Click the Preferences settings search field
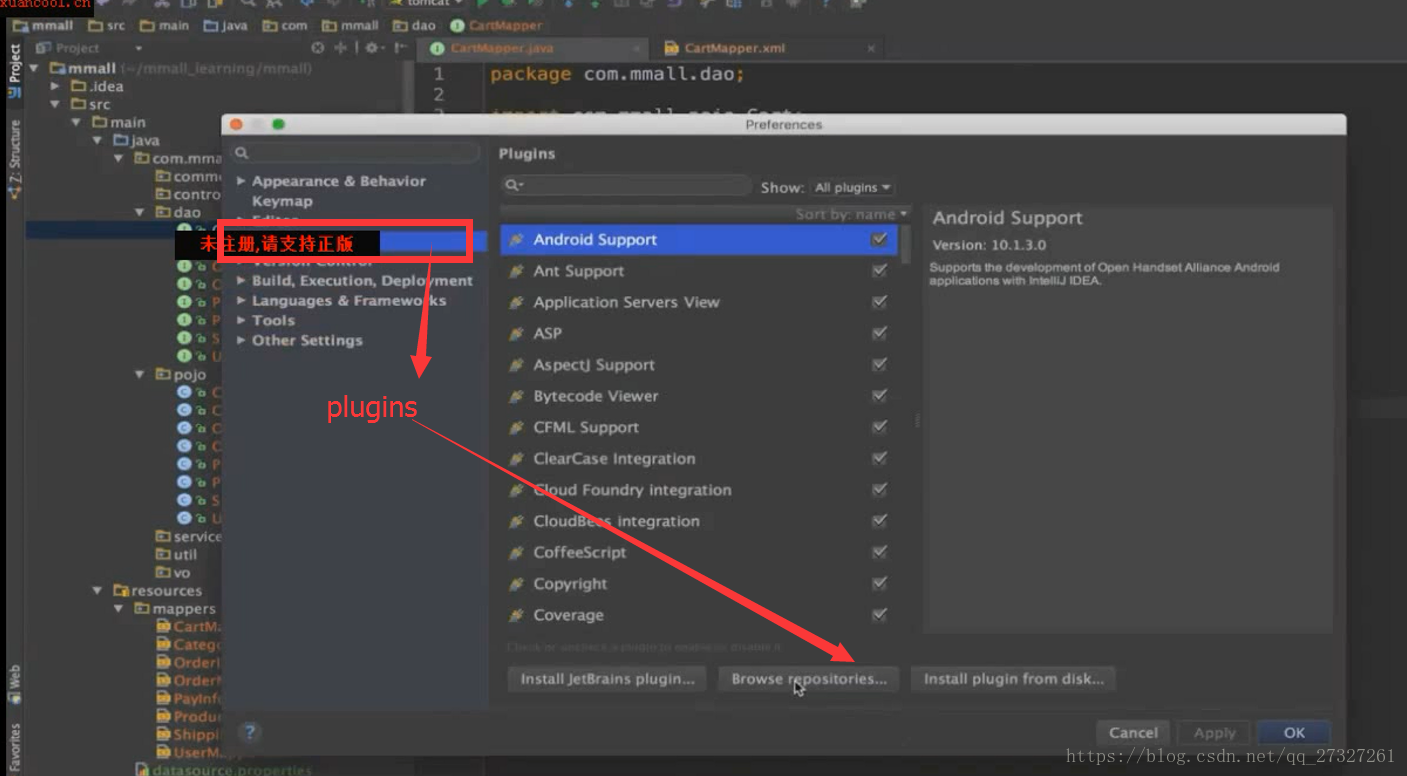The height and width of the screenshot is (776, 1407). [x=355, y=153]
